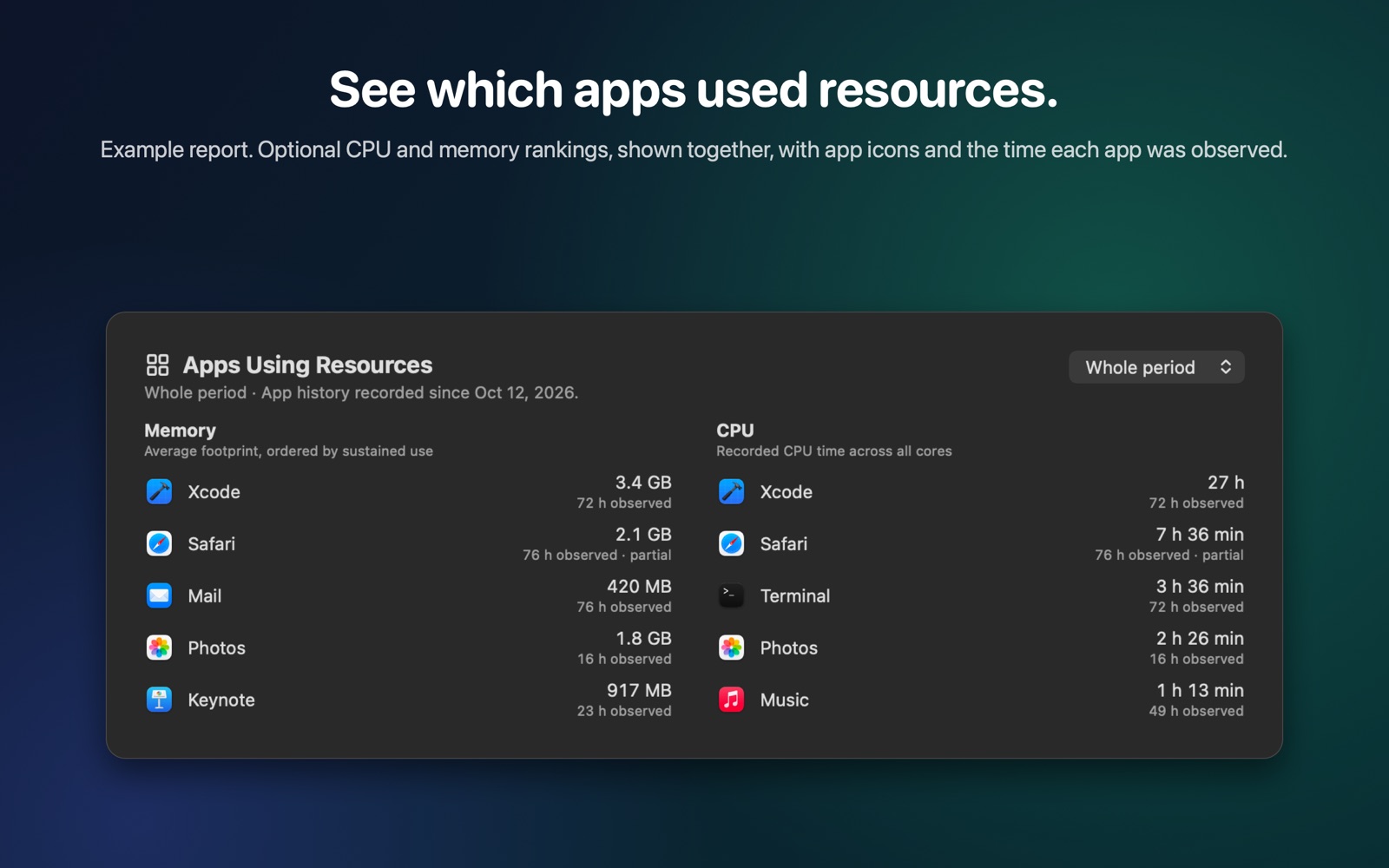Click the Recorded CPU time subtitle

coord(833,451)
